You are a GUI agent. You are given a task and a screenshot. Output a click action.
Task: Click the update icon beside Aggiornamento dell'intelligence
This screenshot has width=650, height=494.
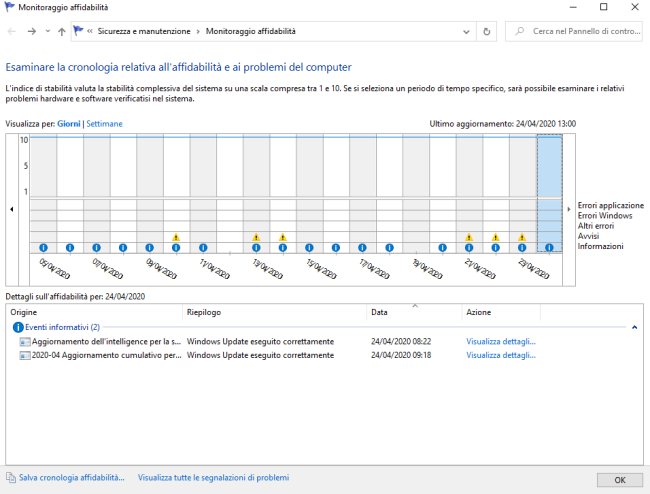pyautogui.click(x=25, y=342)
